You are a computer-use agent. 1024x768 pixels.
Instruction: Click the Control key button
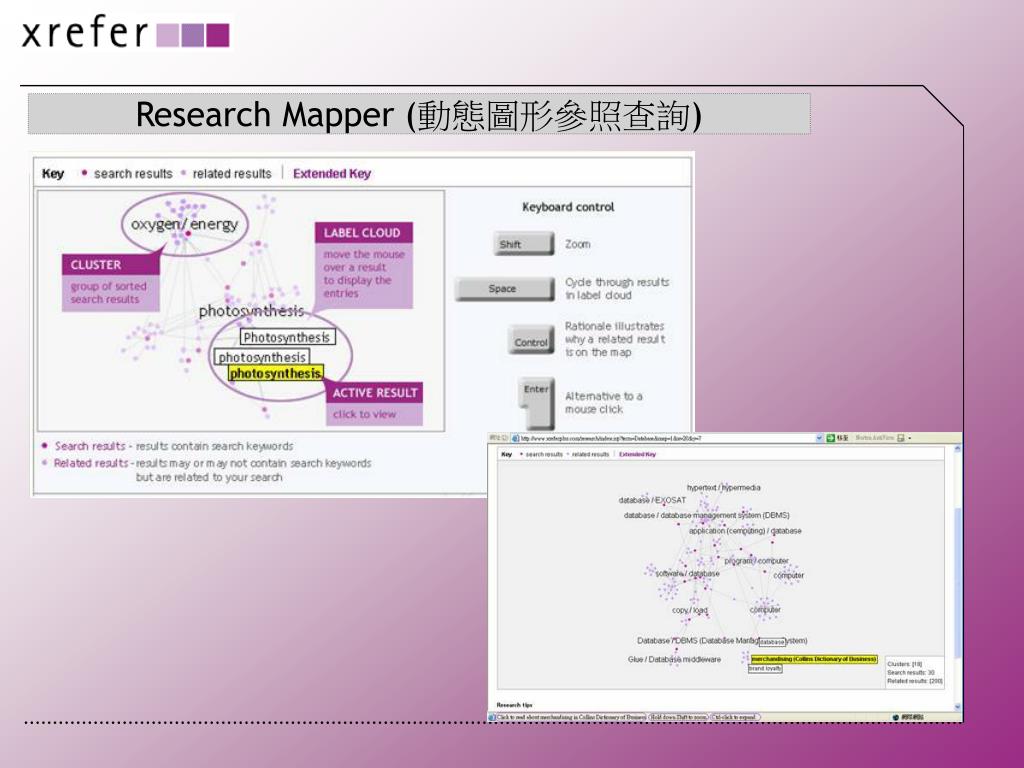531,341
